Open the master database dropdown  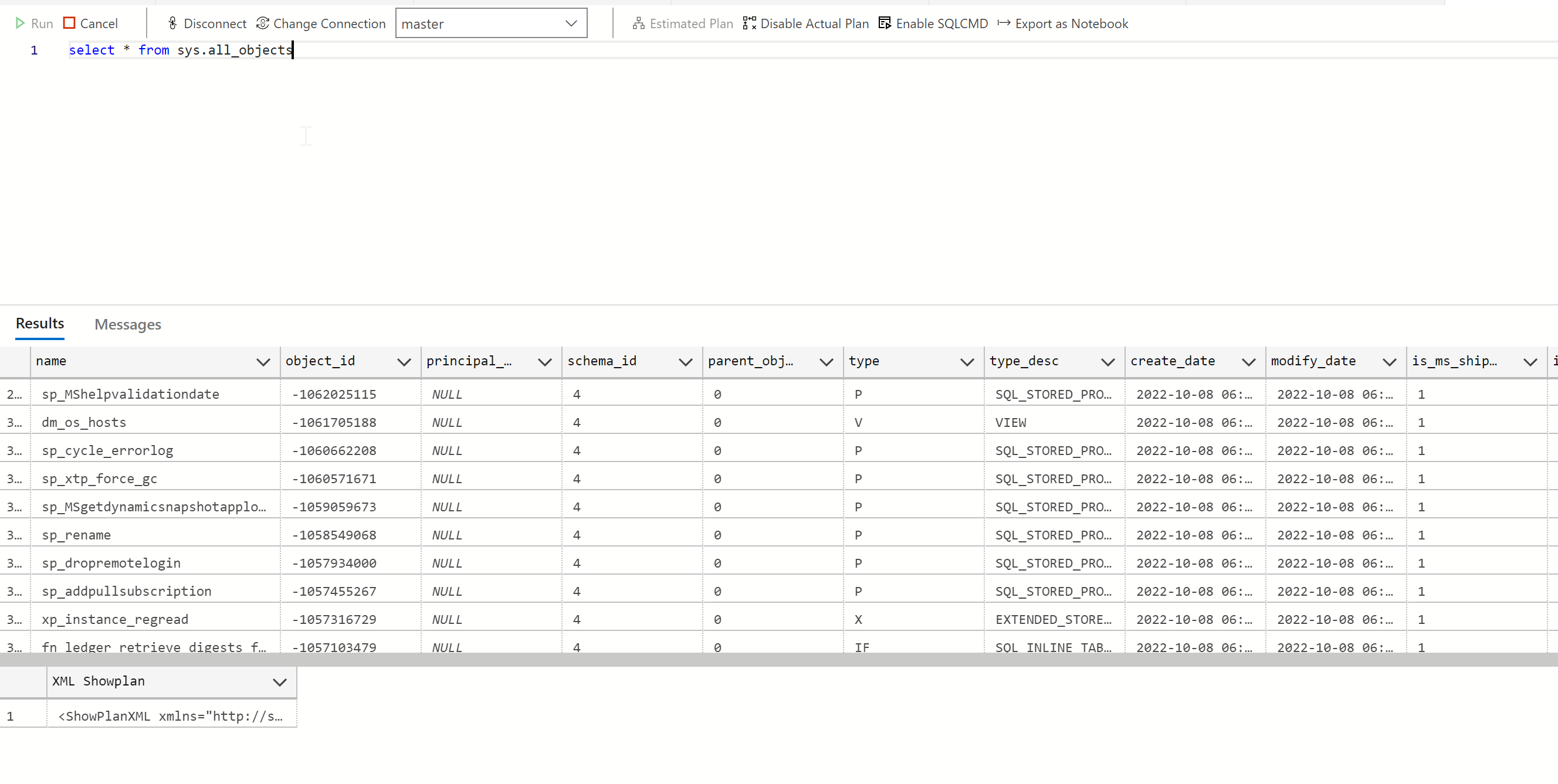pyautogui.click(x=571, y=23)
